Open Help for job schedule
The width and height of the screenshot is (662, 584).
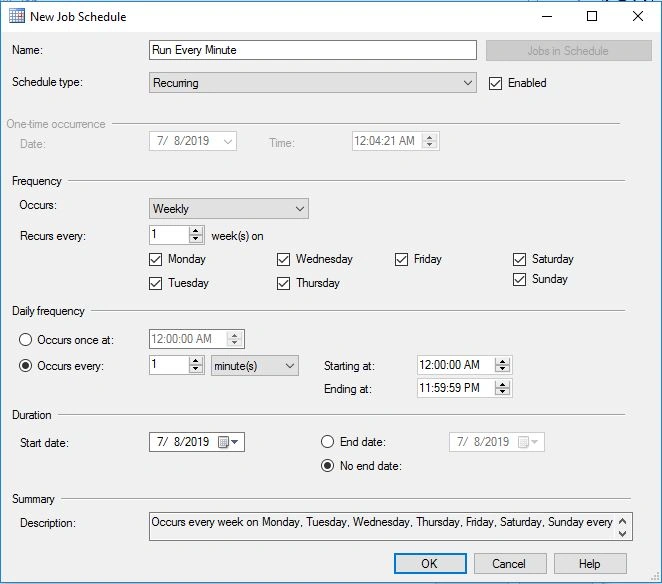pyautogui.click(x=590, y=564)
